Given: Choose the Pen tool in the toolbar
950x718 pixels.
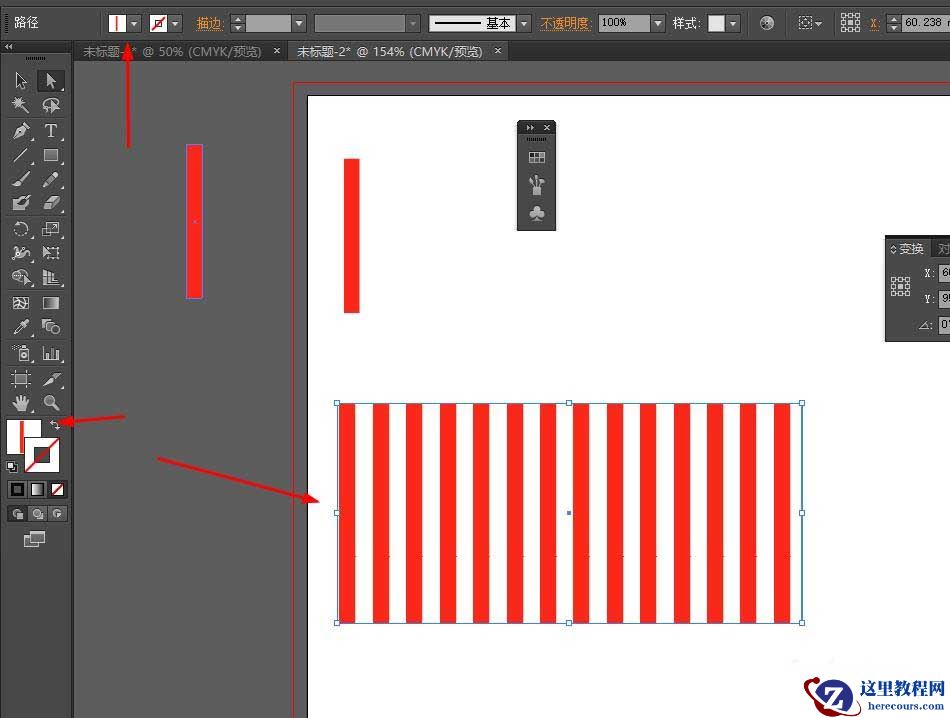Looking at the screenshot, I should point(20,130).
